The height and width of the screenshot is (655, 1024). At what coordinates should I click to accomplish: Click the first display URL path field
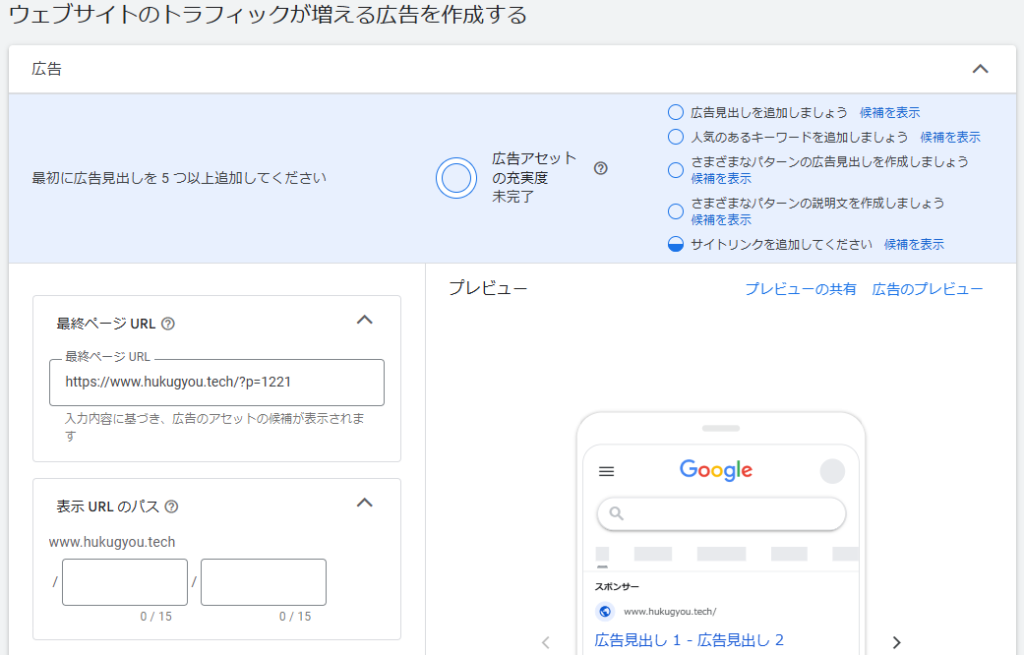pyautogui.click(x=125, y=582)
